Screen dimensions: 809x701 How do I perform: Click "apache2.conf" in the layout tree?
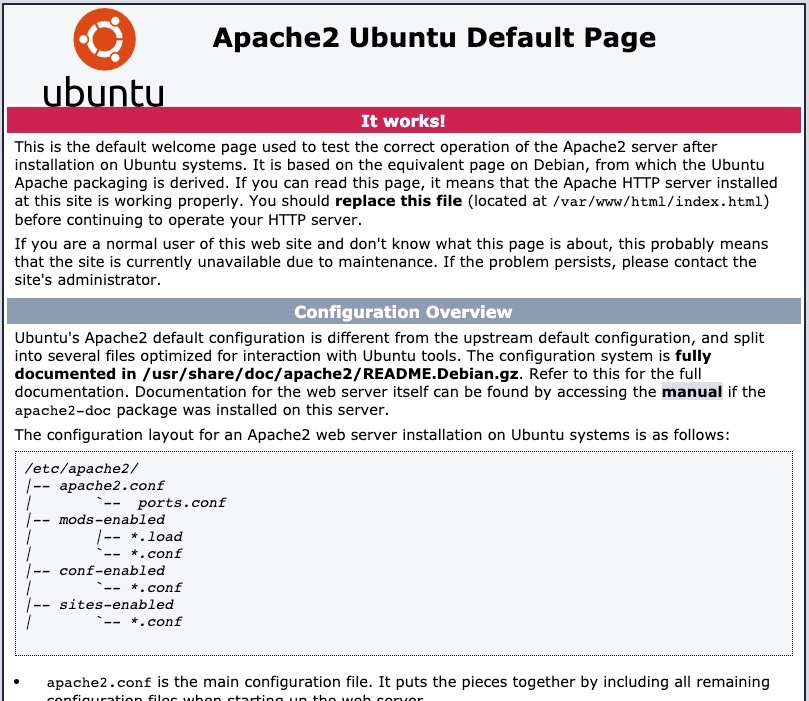click(111, 485)
